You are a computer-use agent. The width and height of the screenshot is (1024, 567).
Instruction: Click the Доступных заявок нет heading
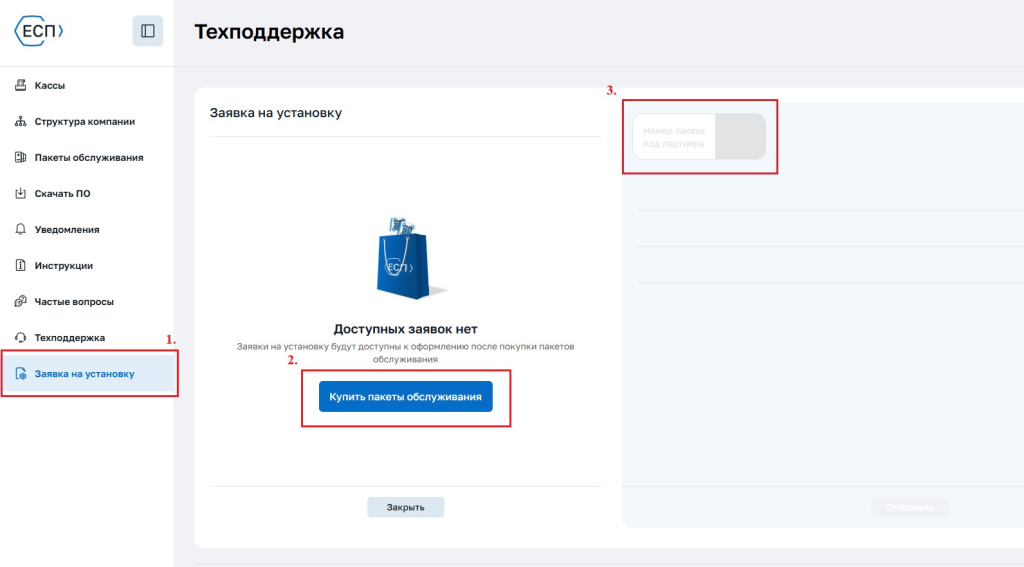[406, 329]
